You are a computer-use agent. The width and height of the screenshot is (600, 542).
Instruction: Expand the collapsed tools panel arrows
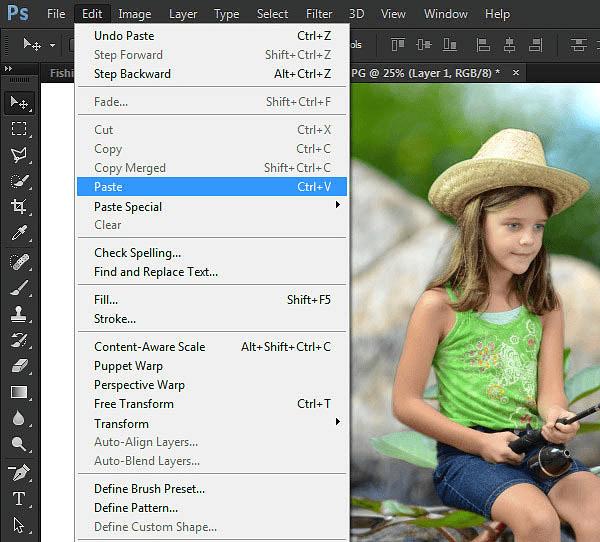[8, 69]
